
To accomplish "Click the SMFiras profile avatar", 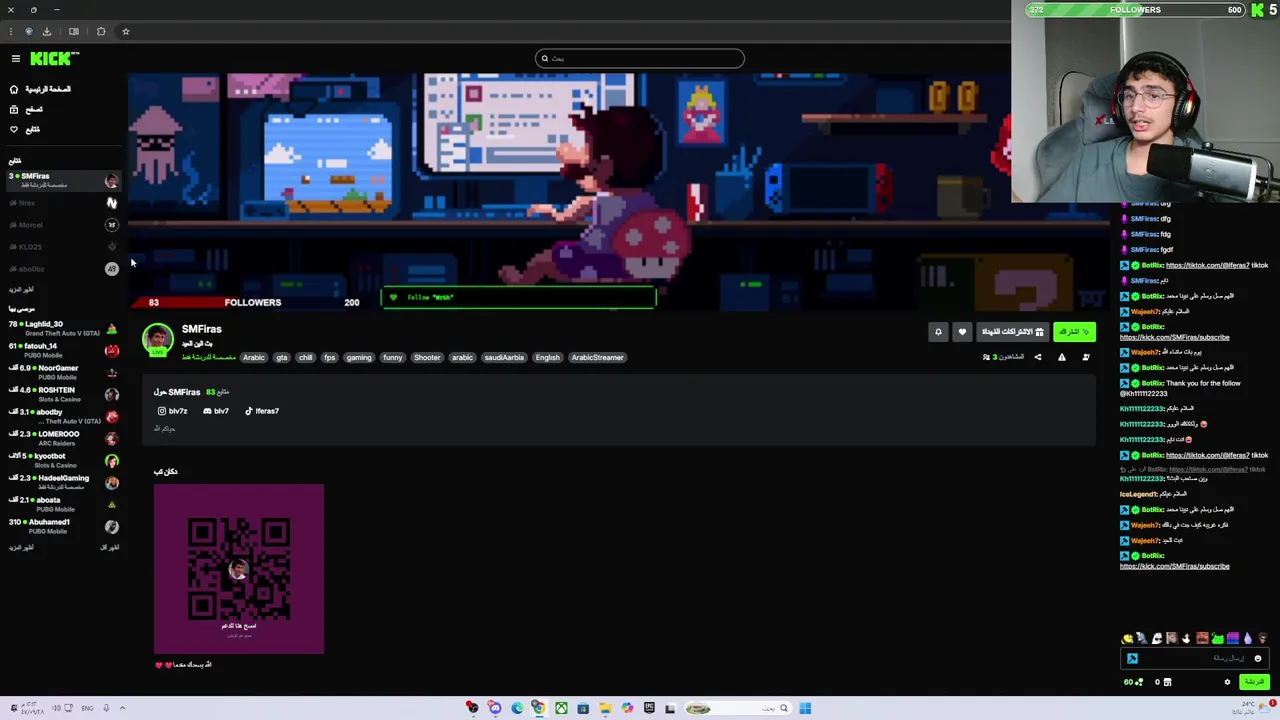I will tap(157, 340).
